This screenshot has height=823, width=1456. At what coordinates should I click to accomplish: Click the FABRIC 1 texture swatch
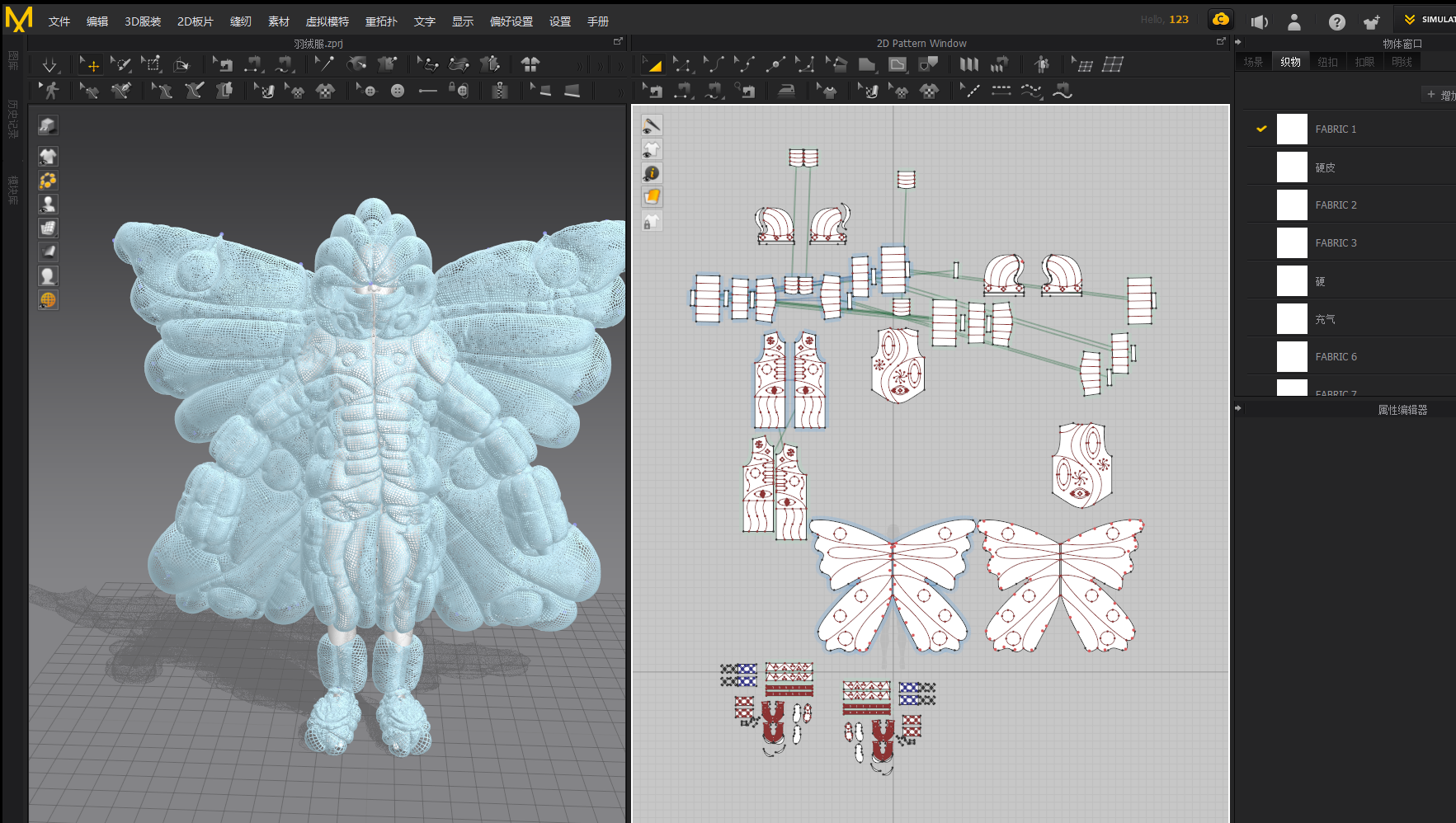pos(1292,129)
